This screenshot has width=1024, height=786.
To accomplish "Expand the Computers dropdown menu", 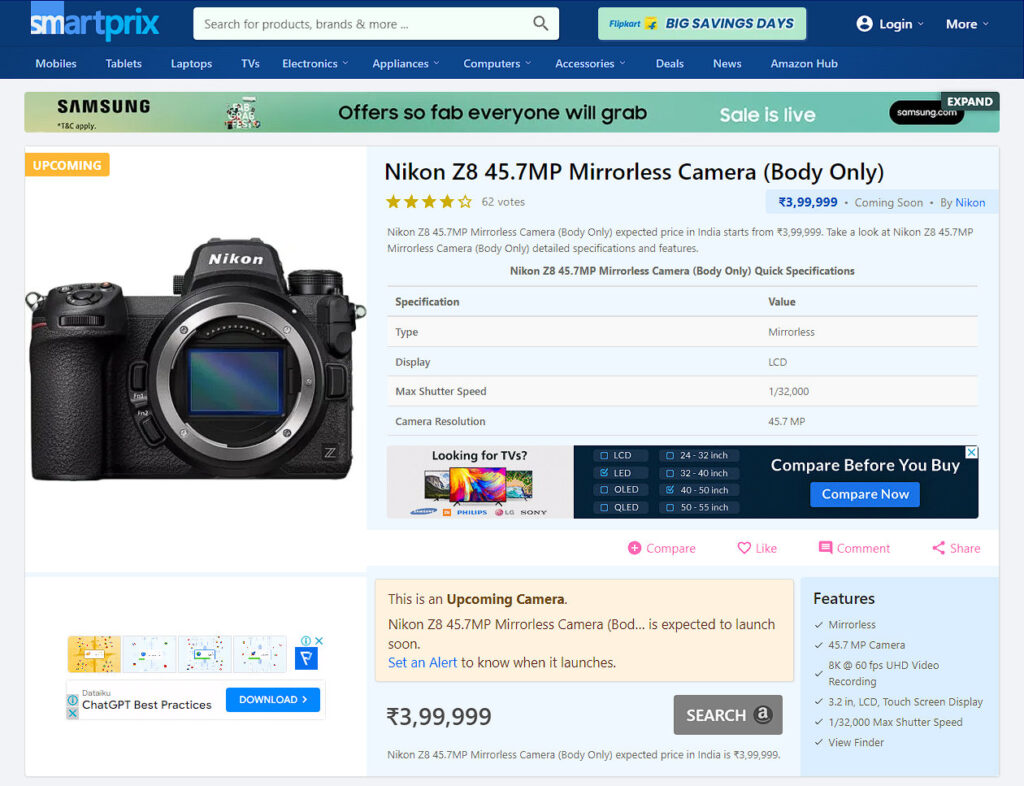I will coord(497,63).
